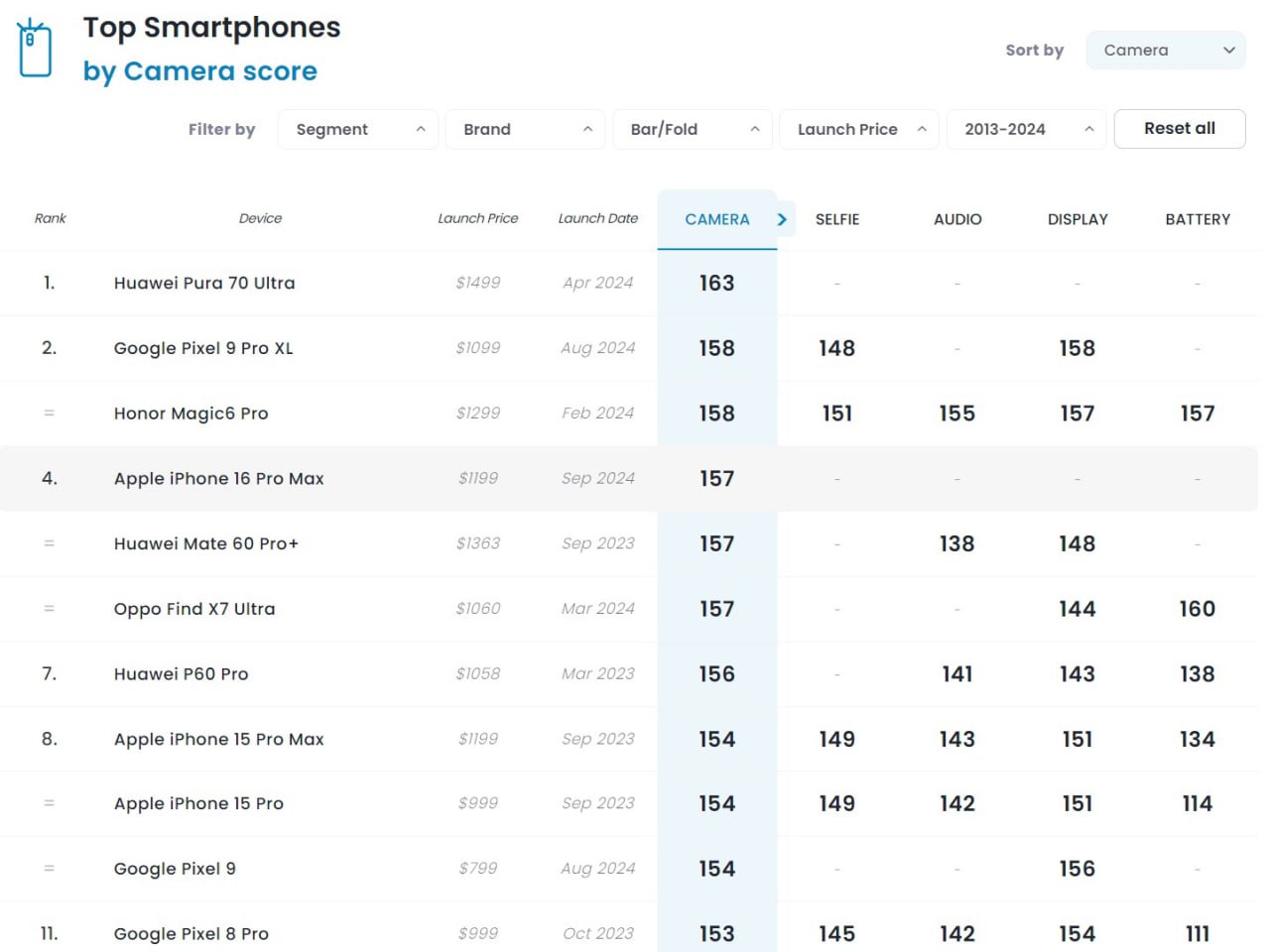Click the Oct 2023 launch date cell
Screen dimensions: 1270x952
597,934
